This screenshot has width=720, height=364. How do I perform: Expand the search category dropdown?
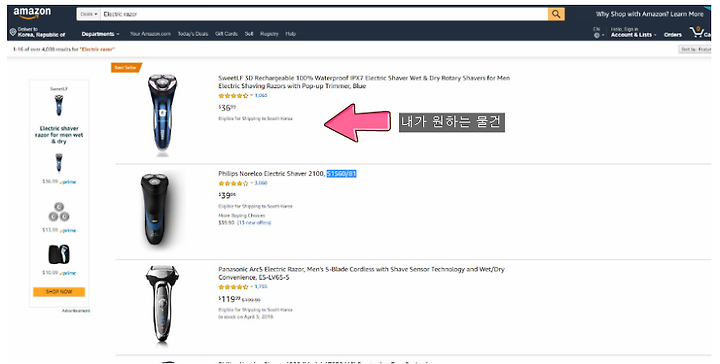click(x=89, y=14)
